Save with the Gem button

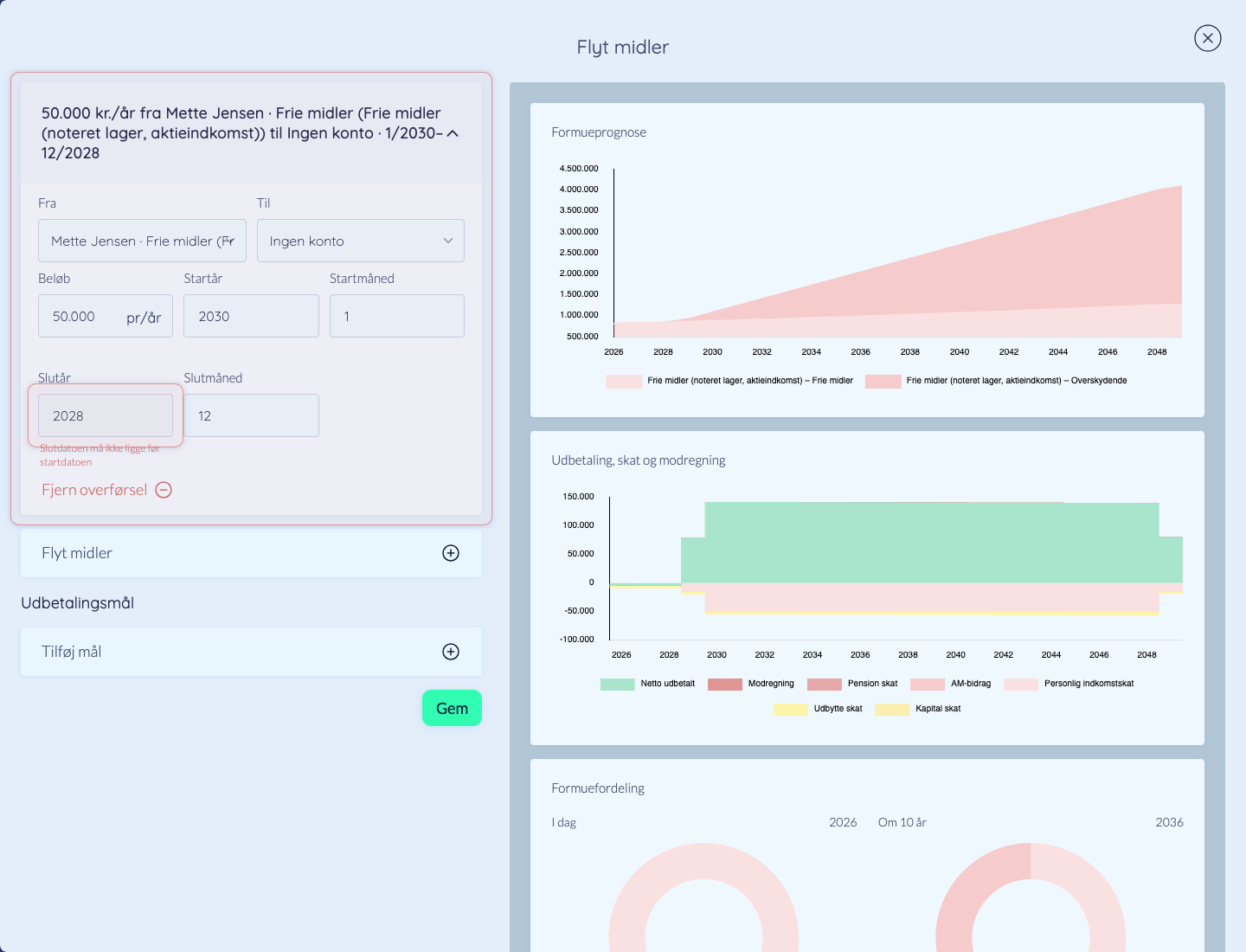(x=452, y=708)
